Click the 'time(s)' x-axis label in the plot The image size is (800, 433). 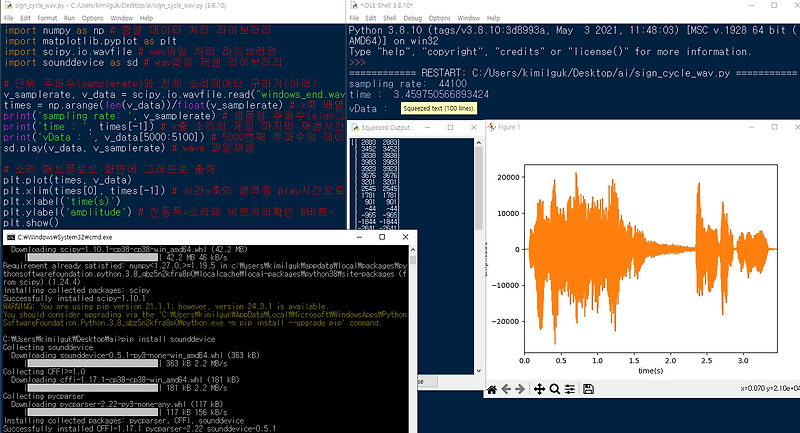click(651, 371)
